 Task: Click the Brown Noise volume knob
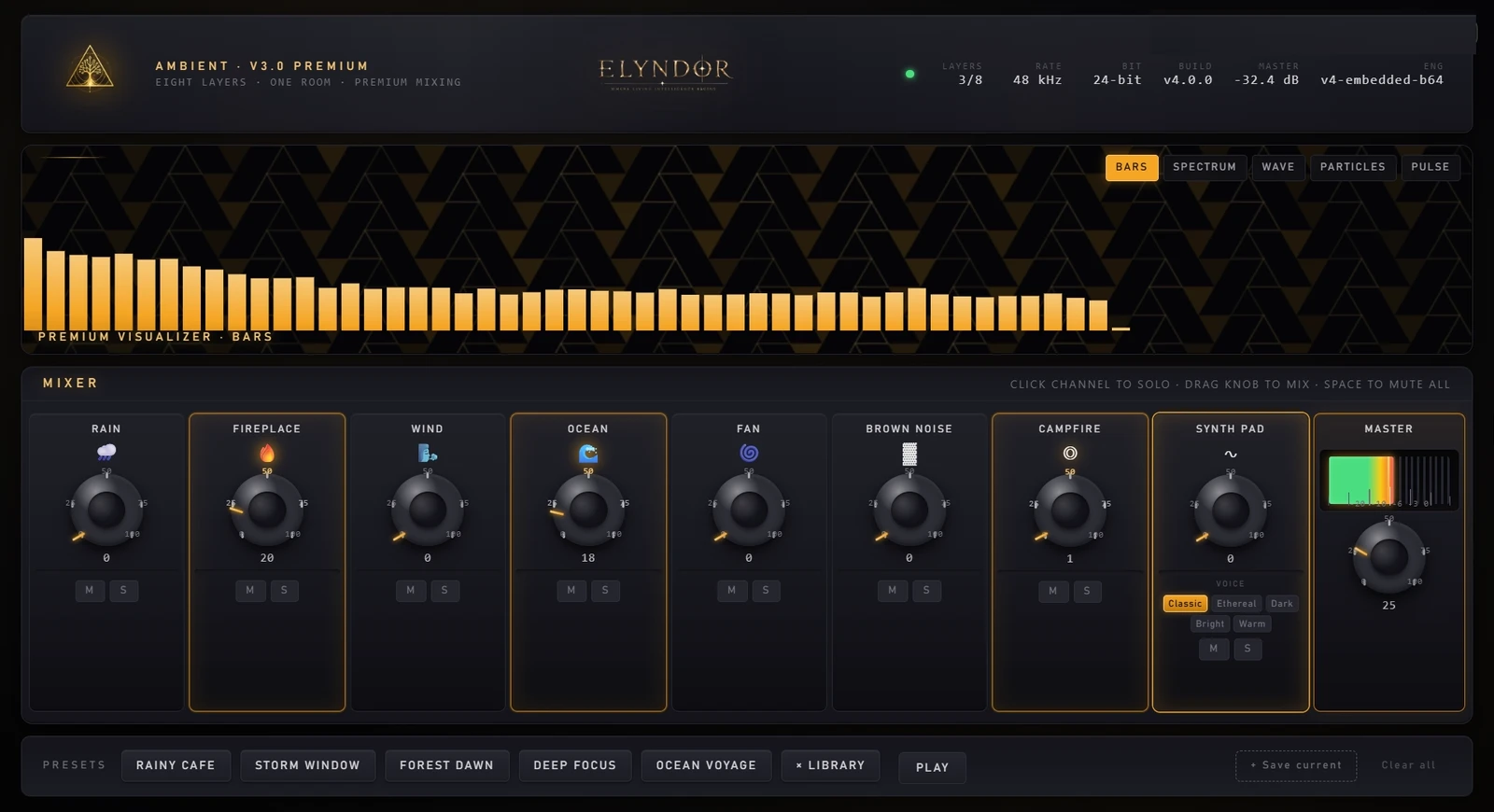(x=909, y=510)
